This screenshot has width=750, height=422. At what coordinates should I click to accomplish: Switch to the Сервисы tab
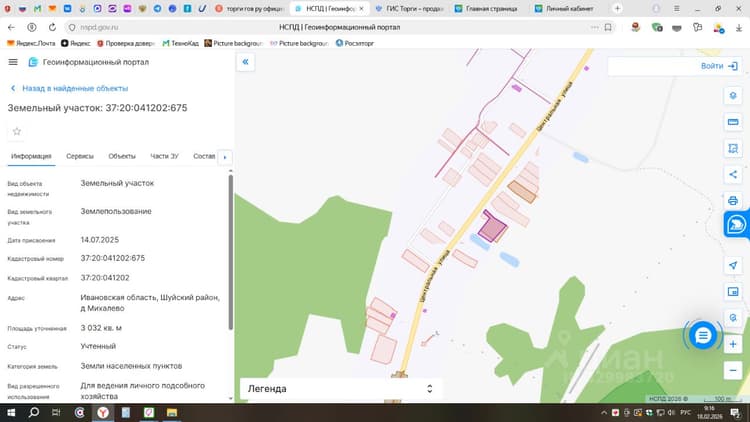click(x=80, y=156)
